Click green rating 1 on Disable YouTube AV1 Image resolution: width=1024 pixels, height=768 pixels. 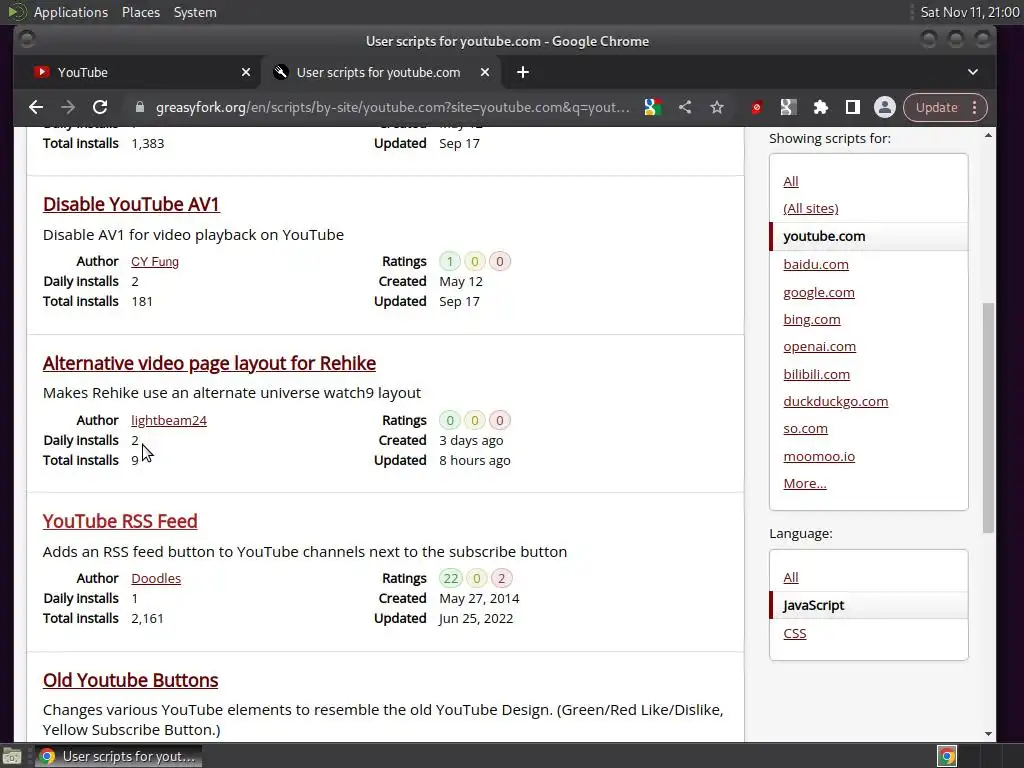pos(449,262)
